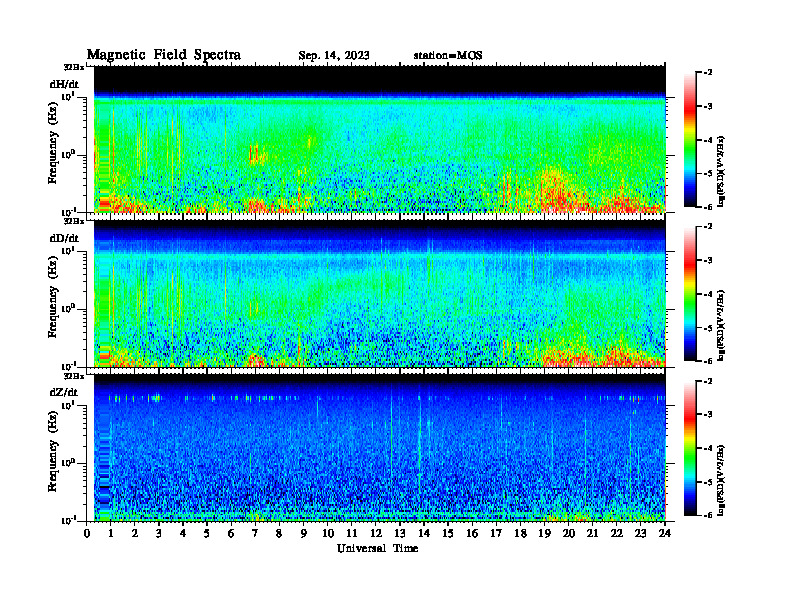Click hour tick label '13' on time axis
The height and width of the screenshot is (612, 792).
tap(400, 533)
